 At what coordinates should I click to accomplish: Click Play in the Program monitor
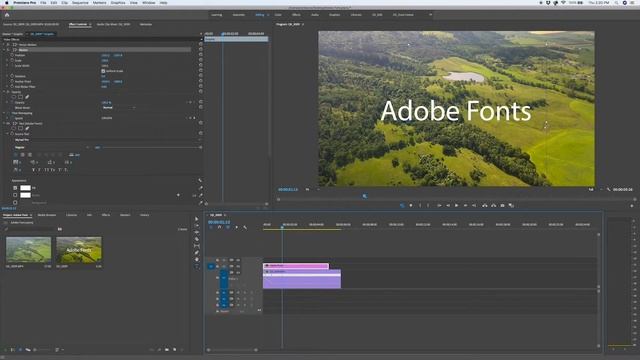pyautogui.click(x=456, y=206)
